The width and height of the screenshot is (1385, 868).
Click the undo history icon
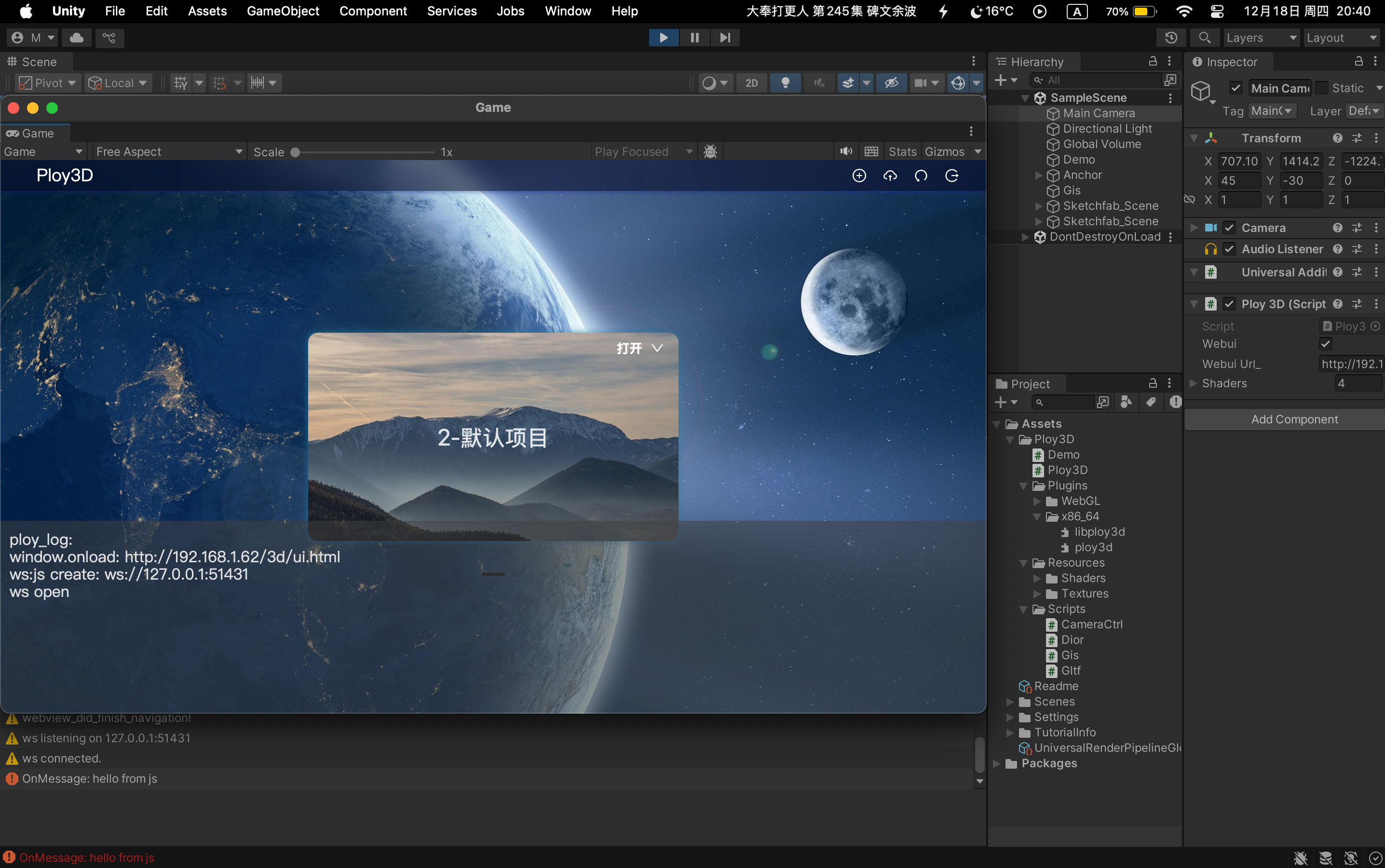pos(1171,38)
